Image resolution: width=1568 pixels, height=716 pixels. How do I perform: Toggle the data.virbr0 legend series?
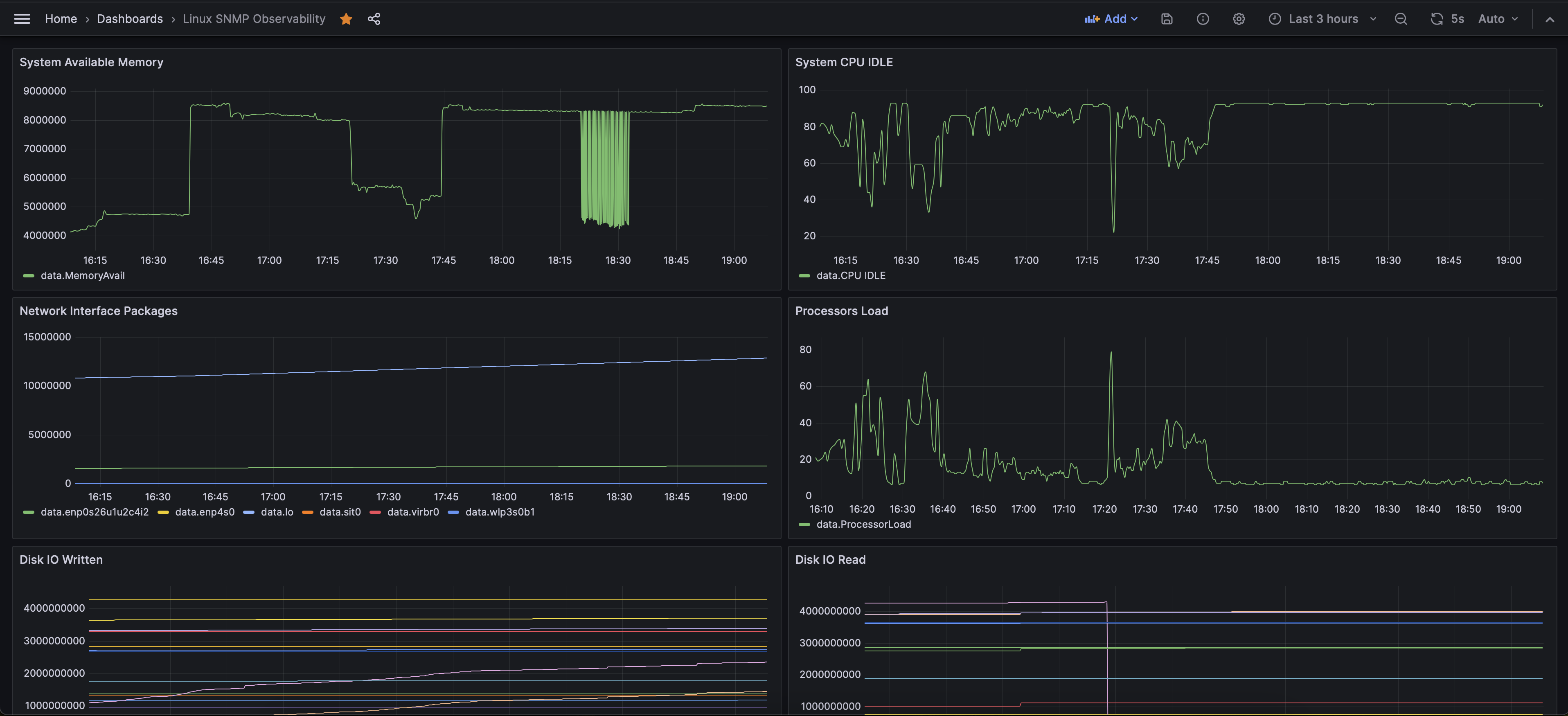point(413,512)
